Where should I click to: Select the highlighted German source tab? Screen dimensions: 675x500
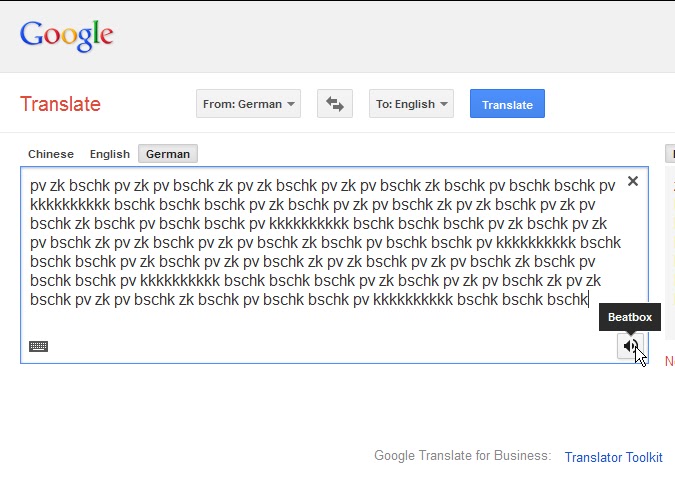point(168,154)
